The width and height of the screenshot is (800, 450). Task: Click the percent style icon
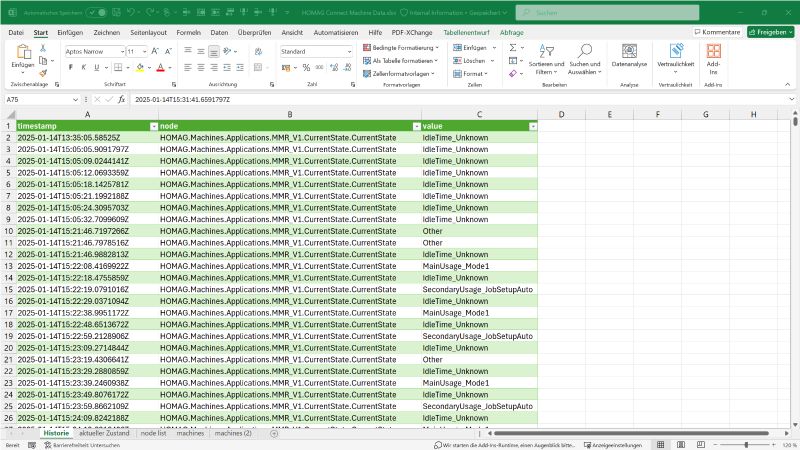[x=306, y=67]
